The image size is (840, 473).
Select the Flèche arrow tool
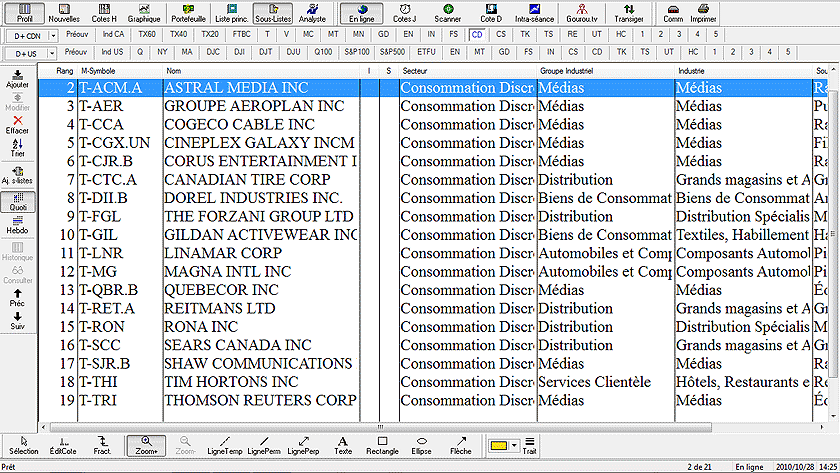point(461,446)
